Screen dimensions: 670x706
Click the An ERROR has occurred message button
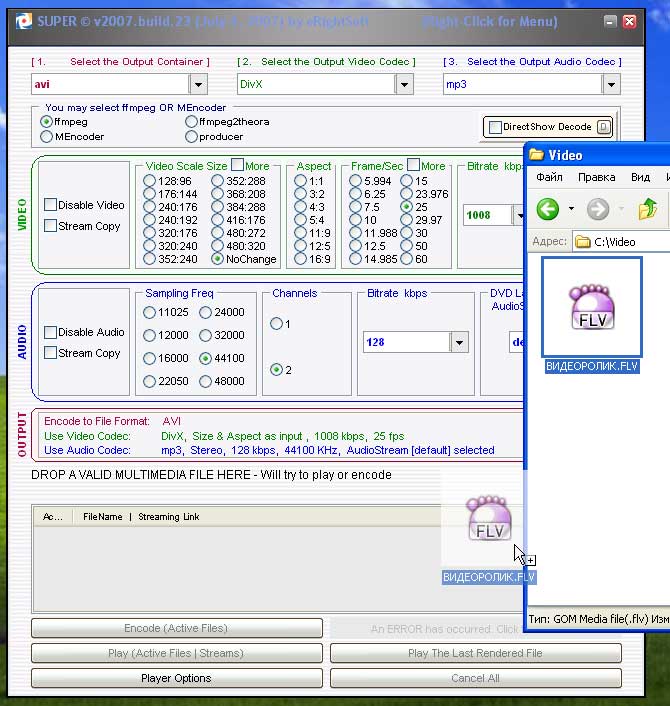(x=427, y=629)
